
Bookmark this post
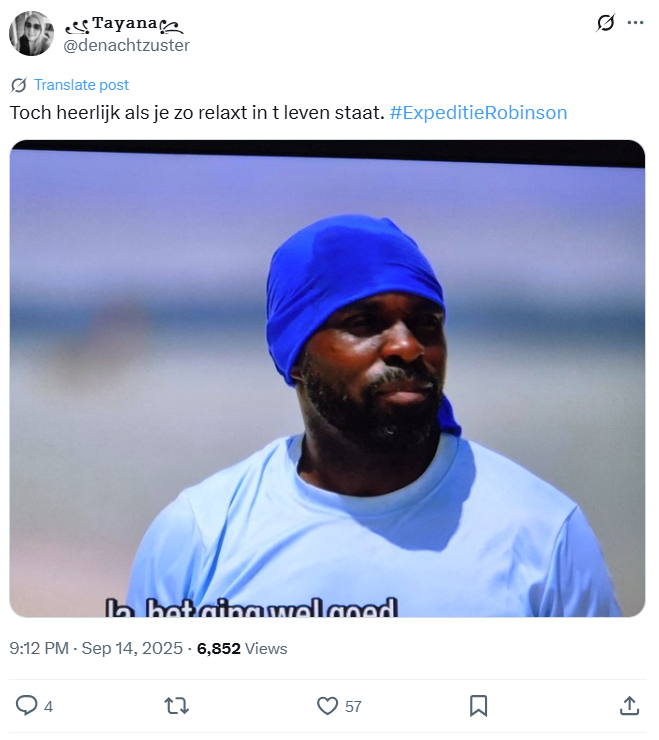pyautogui.click(x=478, y=706)
